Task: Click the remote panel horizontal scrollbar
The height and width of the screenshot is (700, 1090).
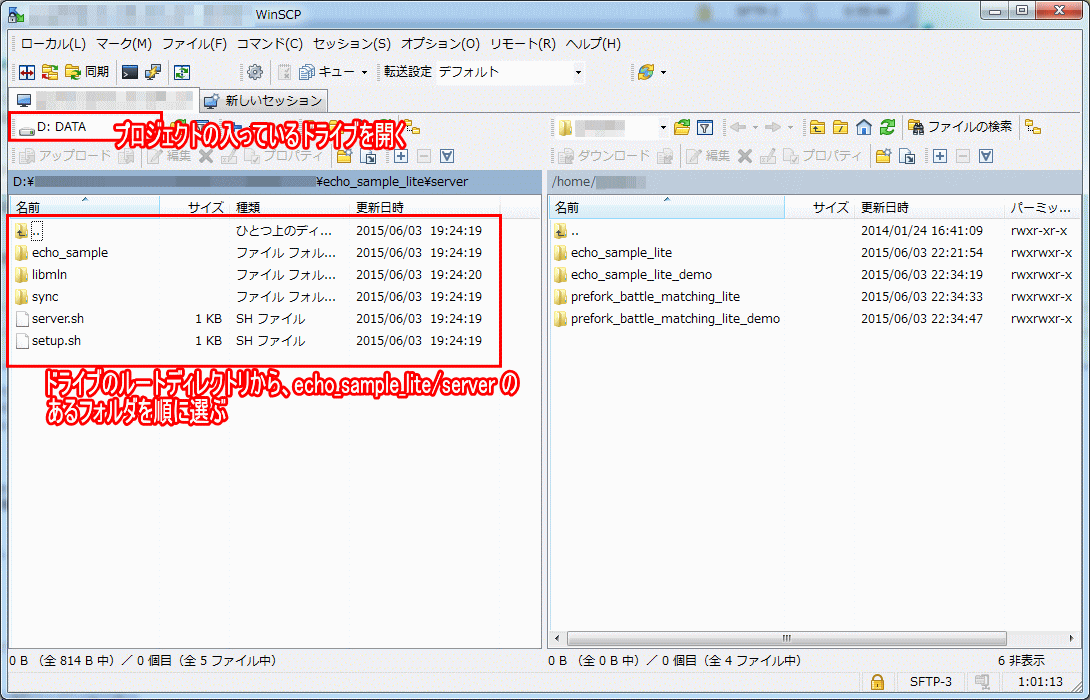Action: 786,638
